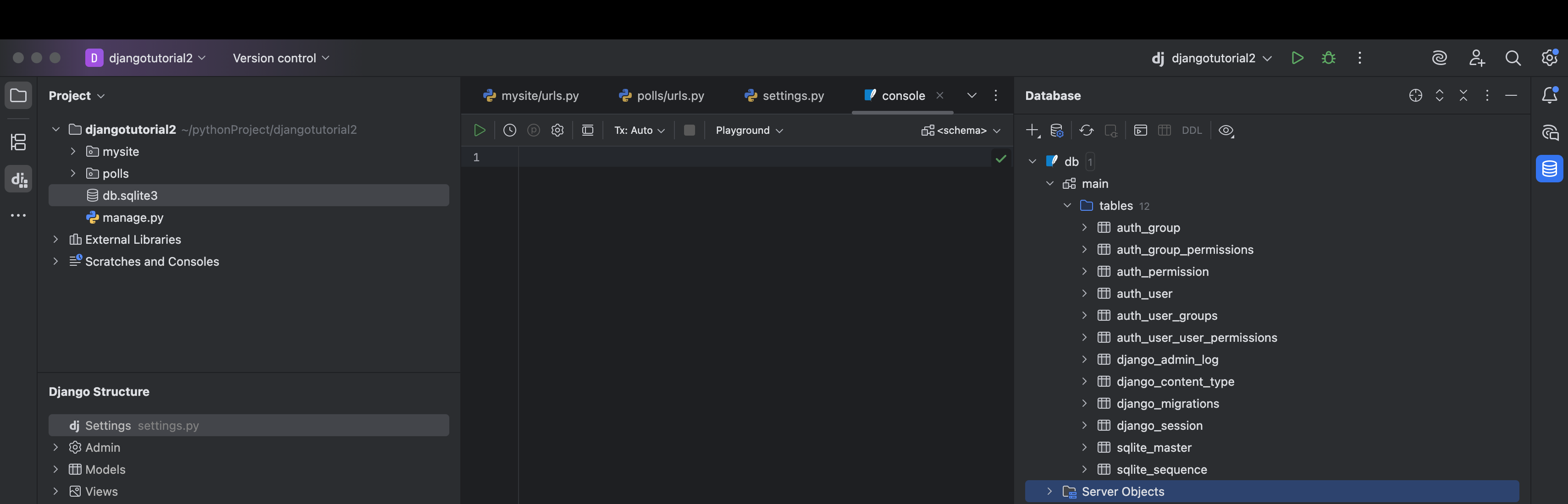Collapse the main schema node
This screenshot has height=504, width=1568.
click(x=1049, y=184)
